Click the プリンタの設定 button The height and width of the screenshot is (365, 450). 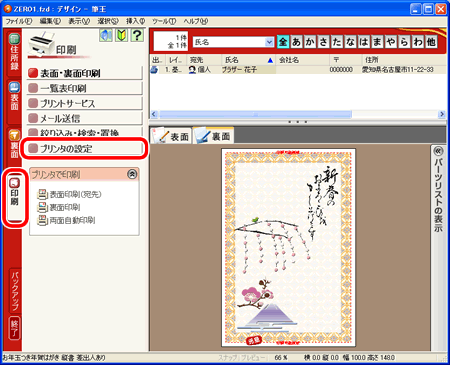point(85,149)
